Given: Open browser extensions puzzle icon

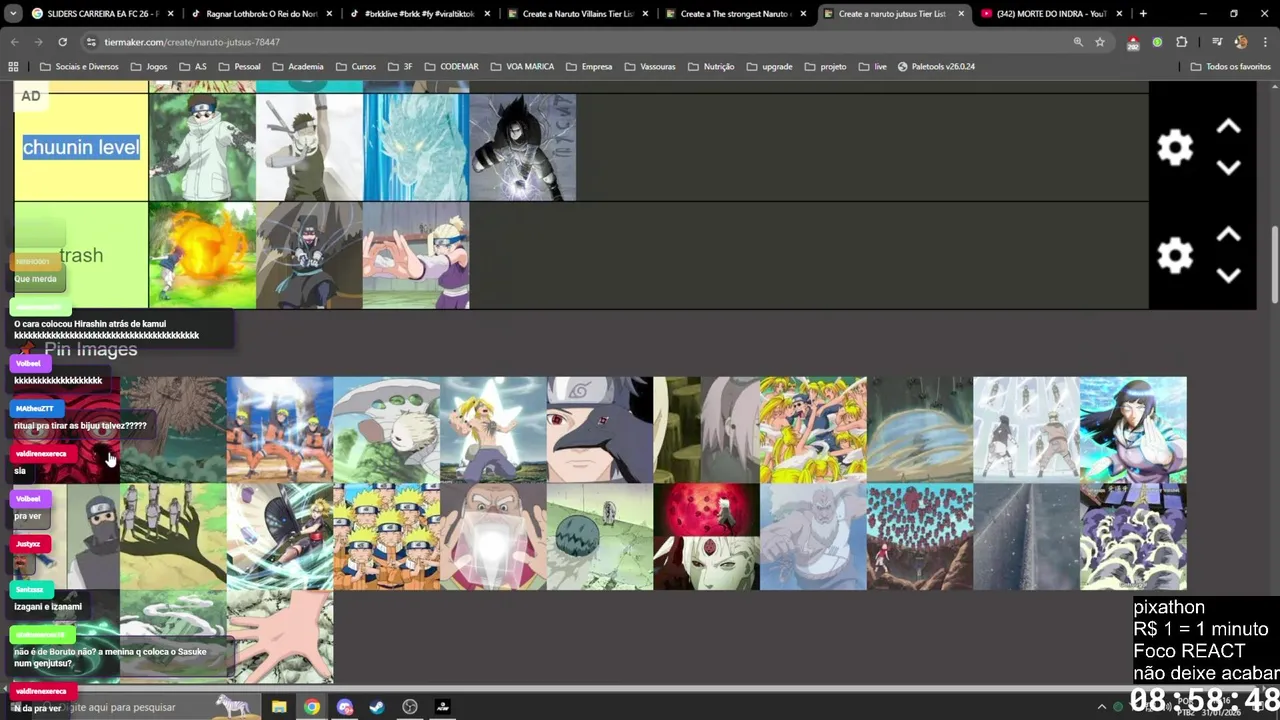Looking at the screenshot, I should [x=1182, y=42].
